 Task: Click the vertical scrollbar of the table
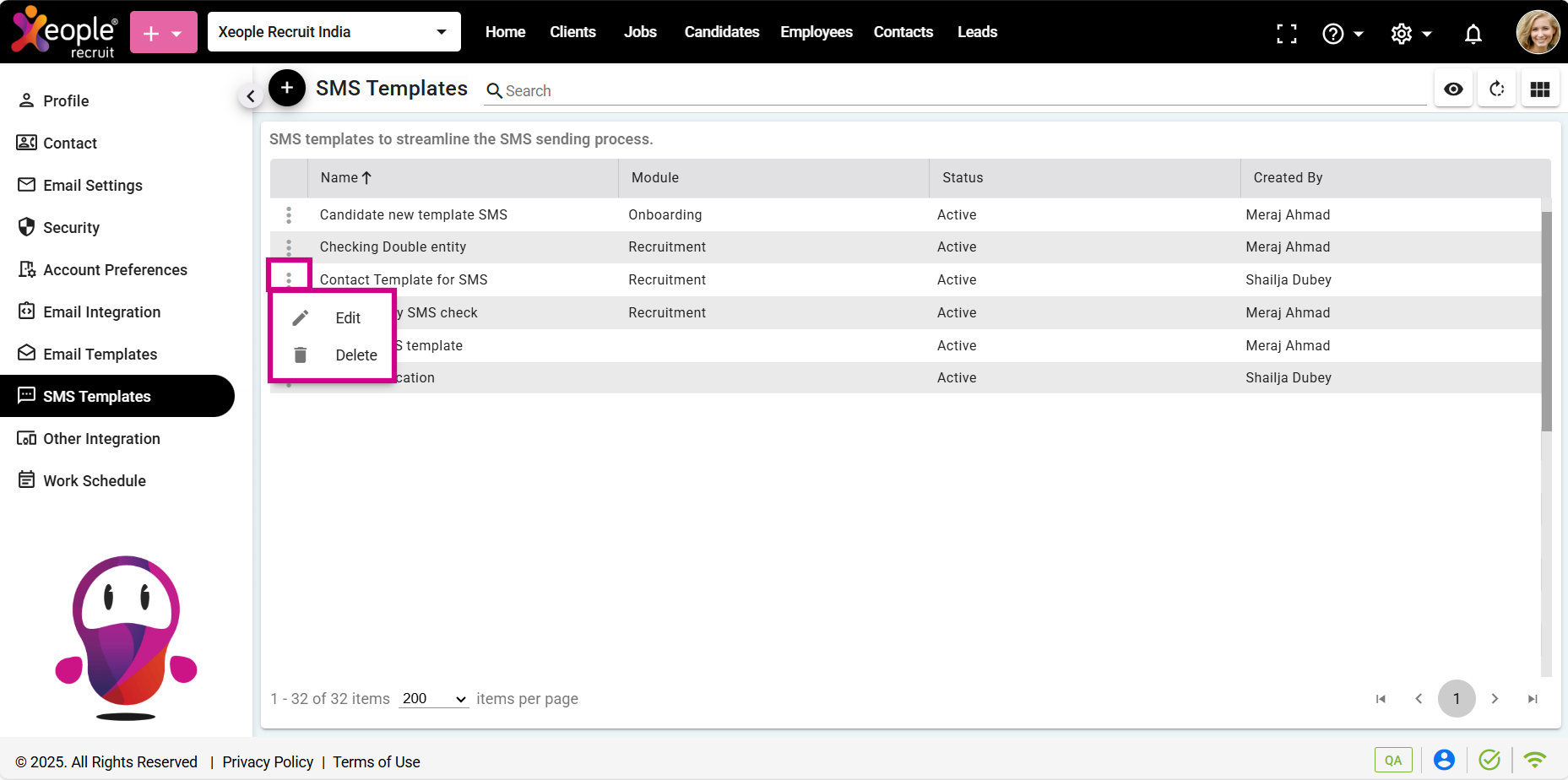1546,321
